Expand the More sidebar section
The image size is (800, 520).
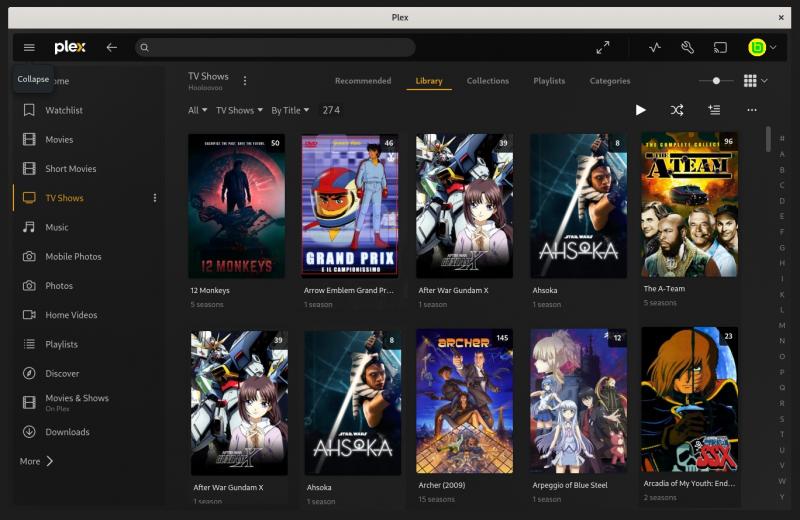(x=36, y=461)
